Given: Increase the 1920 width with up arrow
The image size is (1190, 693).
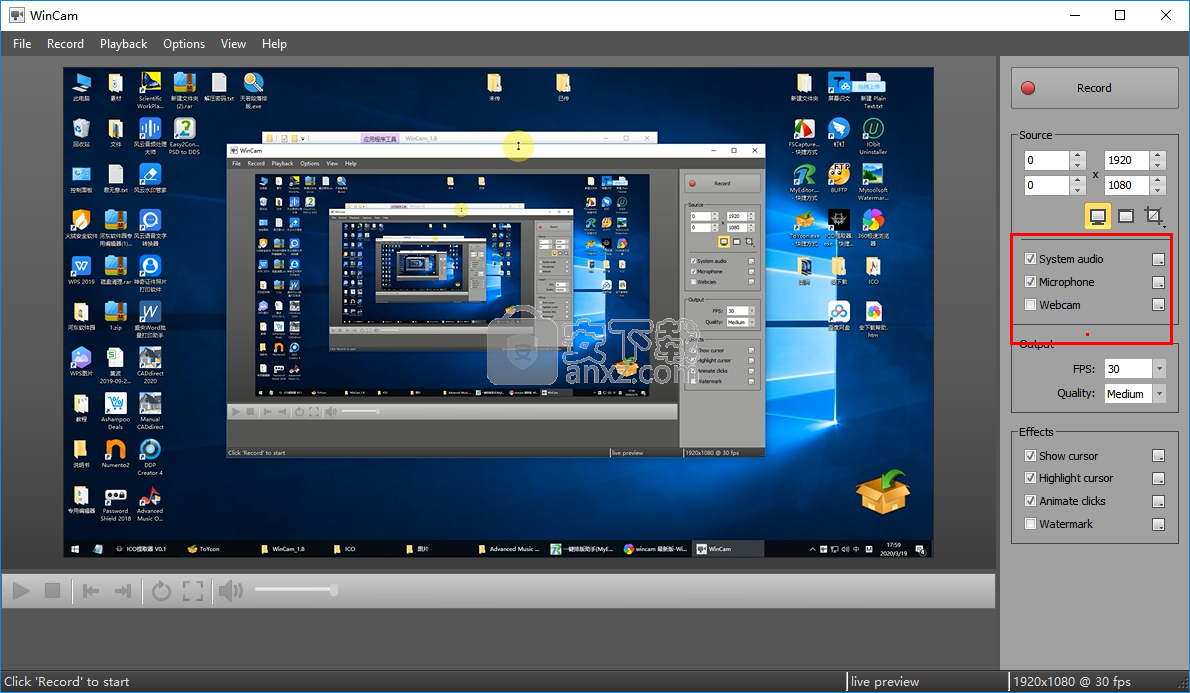Looking at the screenshot, I should coord(1157,156).
